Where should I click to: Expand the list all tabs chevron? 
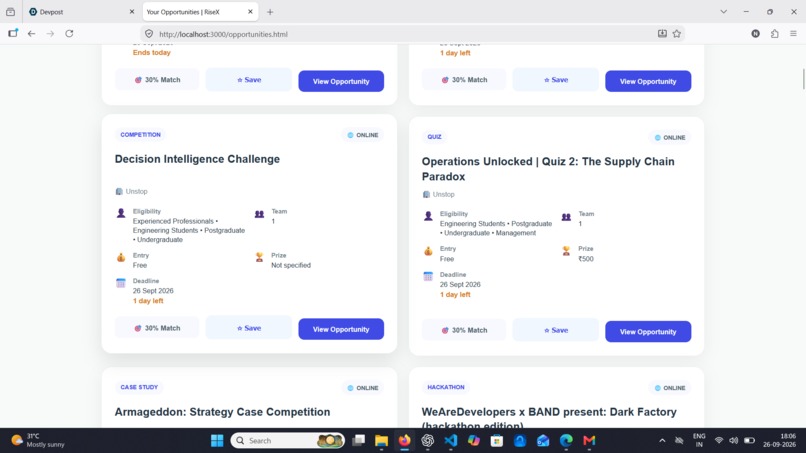[723, 12]
